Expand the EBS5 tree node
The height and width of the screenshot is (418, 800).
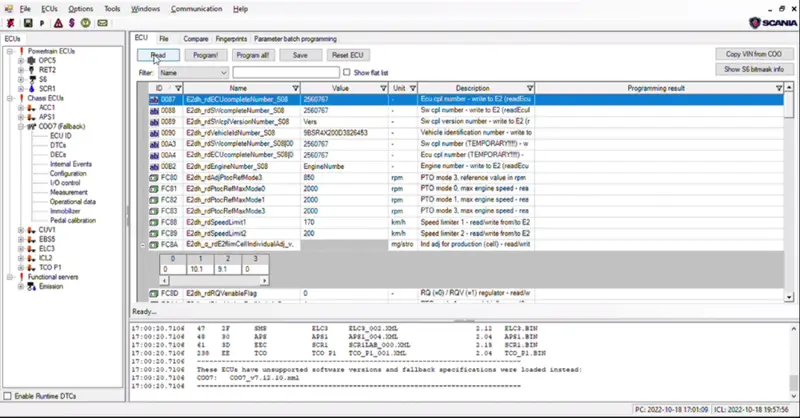point(21,239)
